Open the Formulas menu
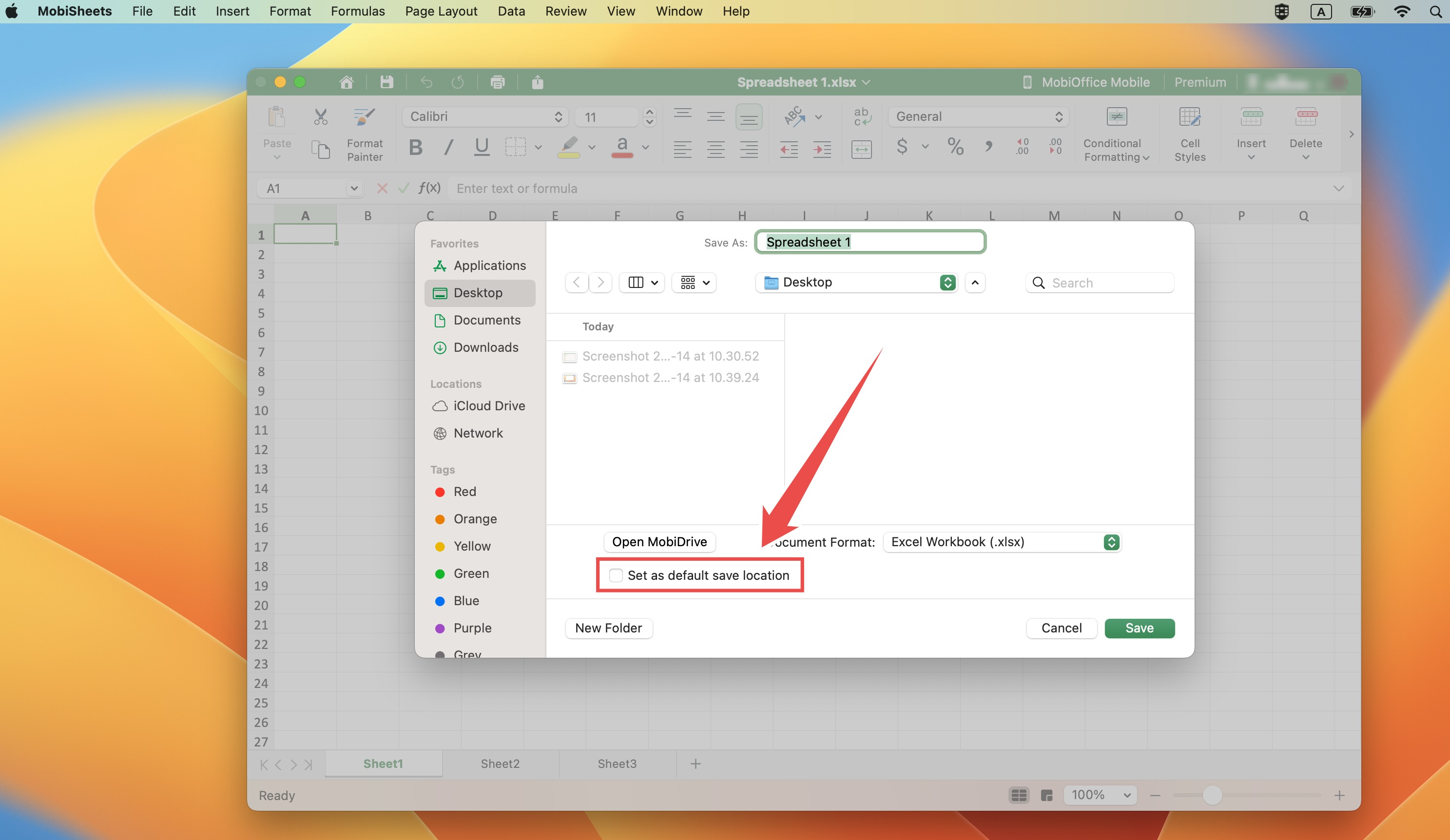Screen dimensions: 1450x840 (x=357, y=12)
